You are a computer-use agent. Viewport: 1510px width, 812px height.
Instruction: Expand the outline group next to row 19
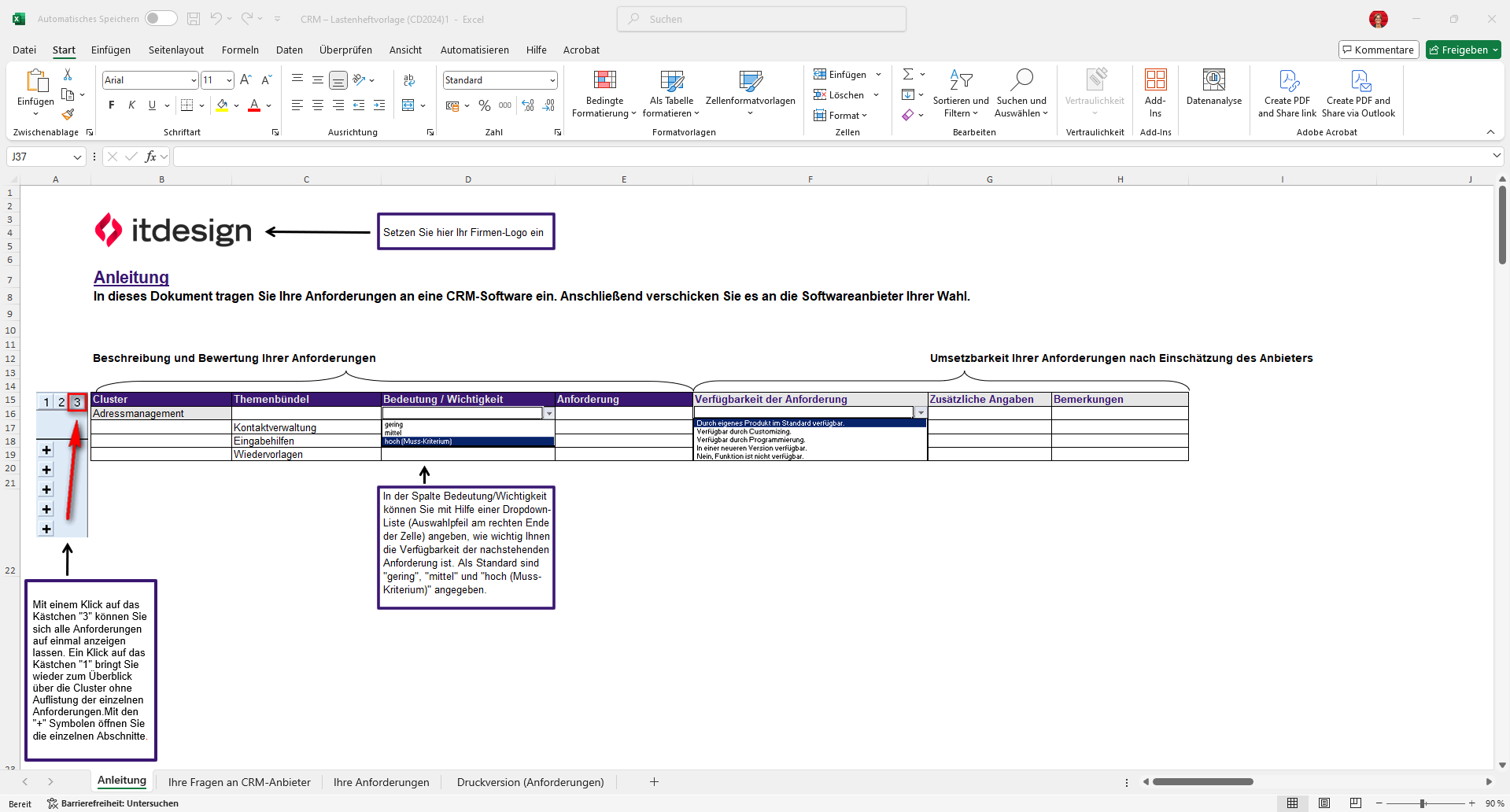46,450
